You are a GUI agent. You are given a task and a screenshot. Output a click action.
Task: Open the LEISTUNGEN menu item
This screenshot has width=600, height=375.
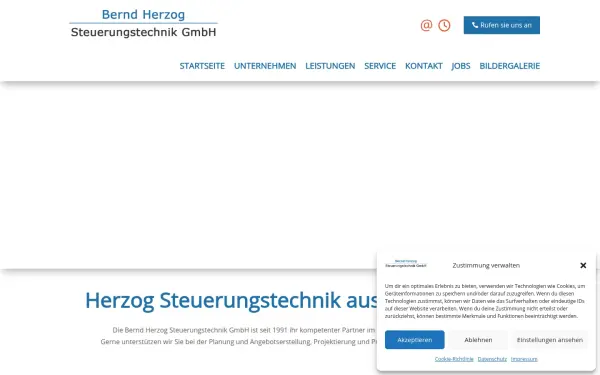tap(330, 66)
